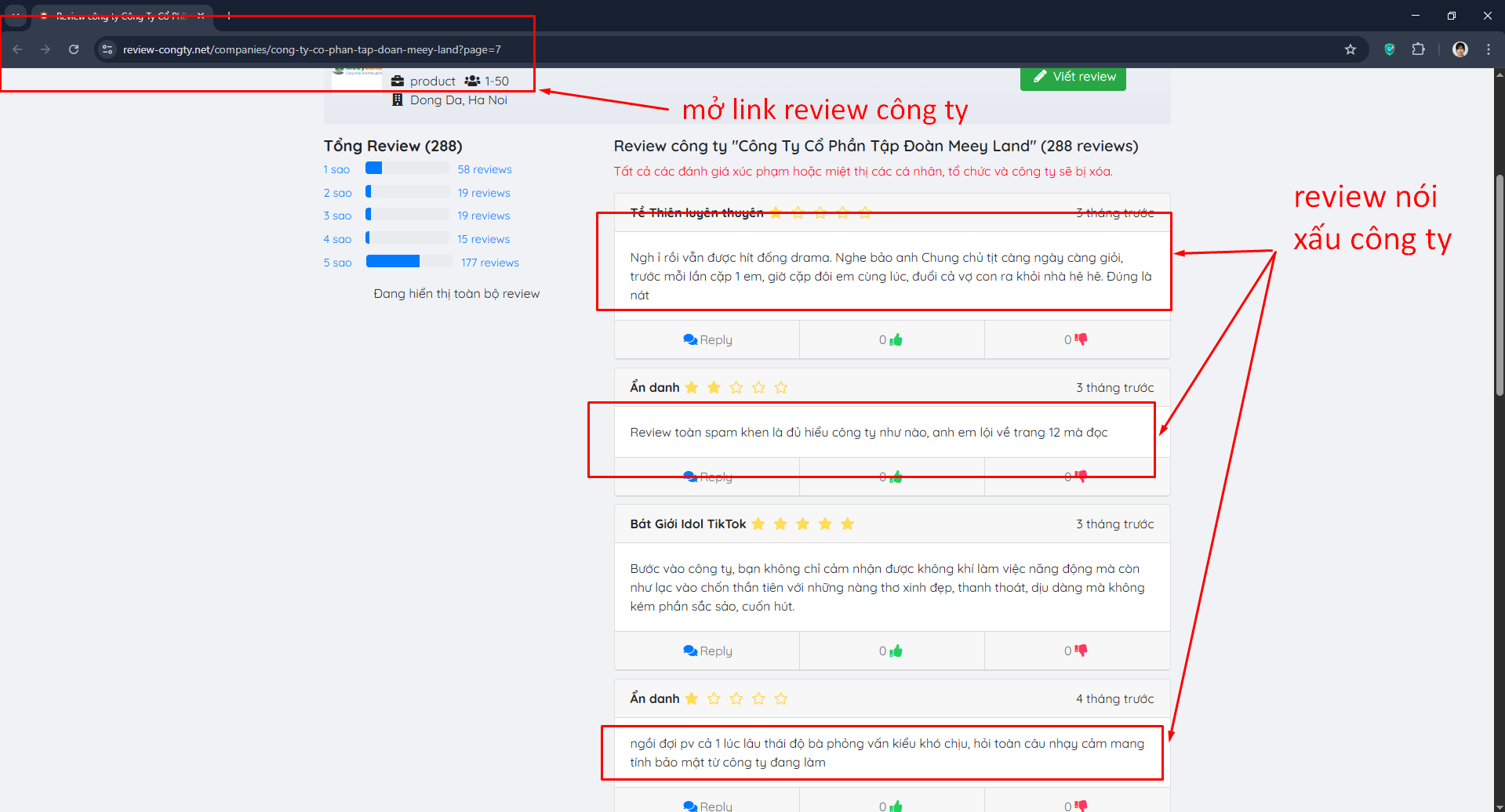Dislike the Bát Giới Idol TikTok review
Screen dimensions: 1505x812
1081,651
